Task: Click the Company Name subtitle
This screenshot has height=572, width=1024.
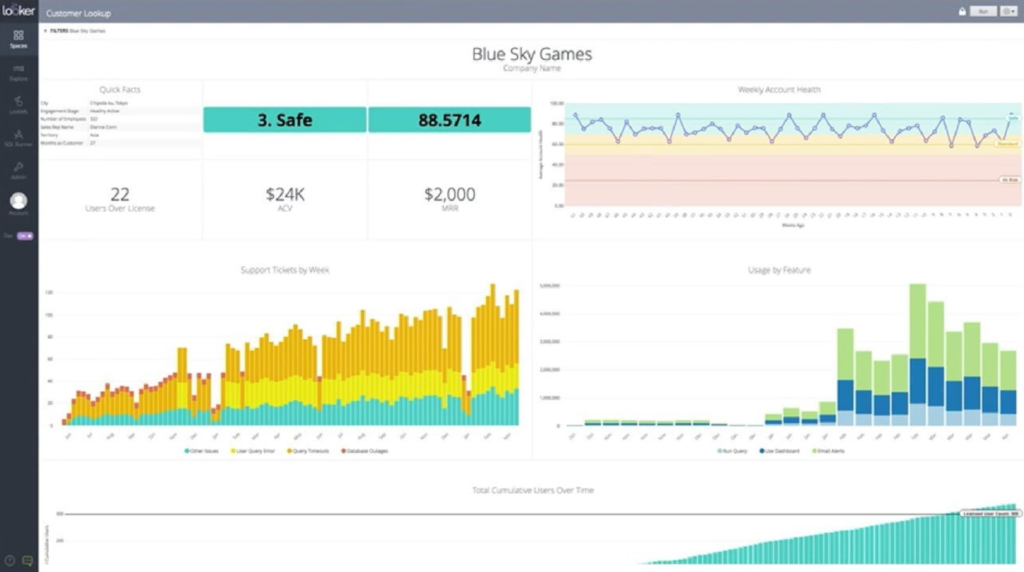Action: coord(532,69)
